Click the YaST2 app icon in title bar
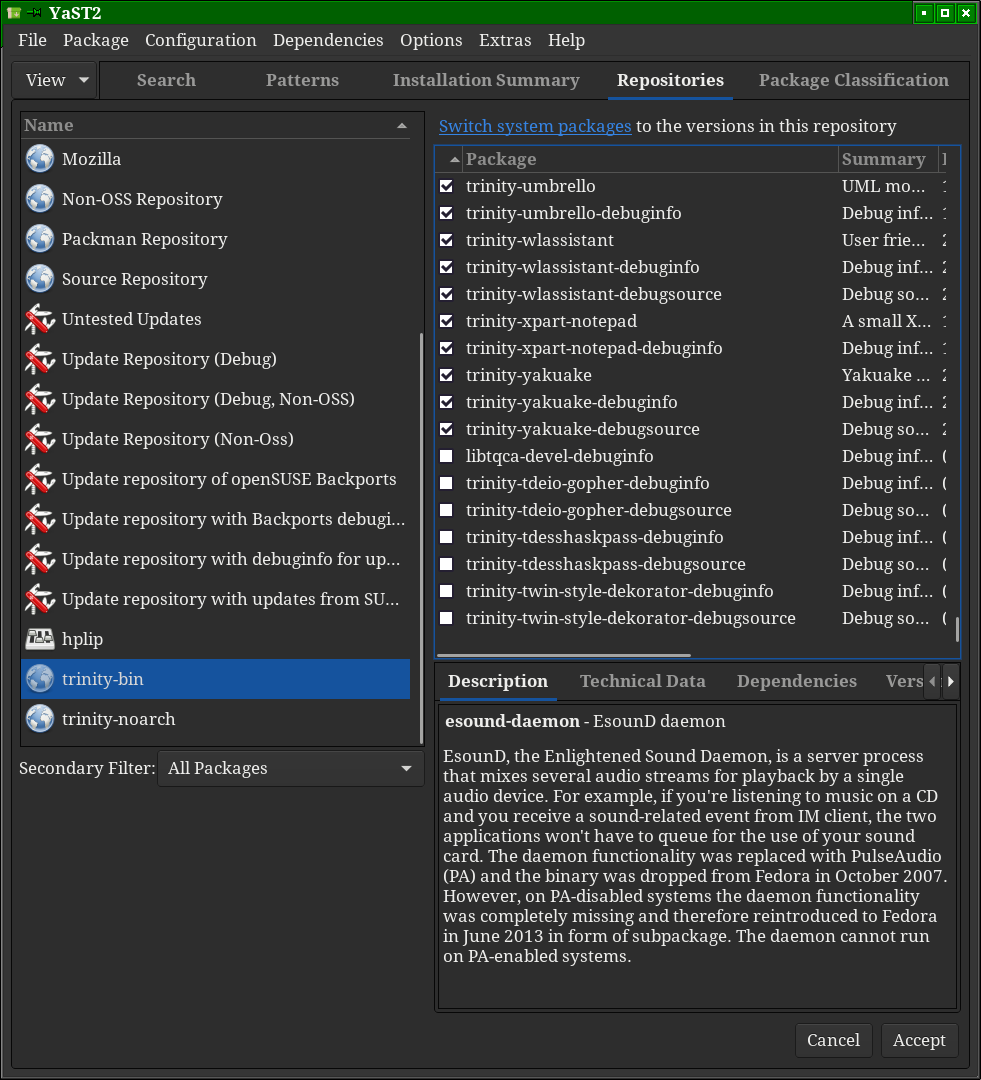Viewport: 981px width, 1080px height. coord(14,12)
